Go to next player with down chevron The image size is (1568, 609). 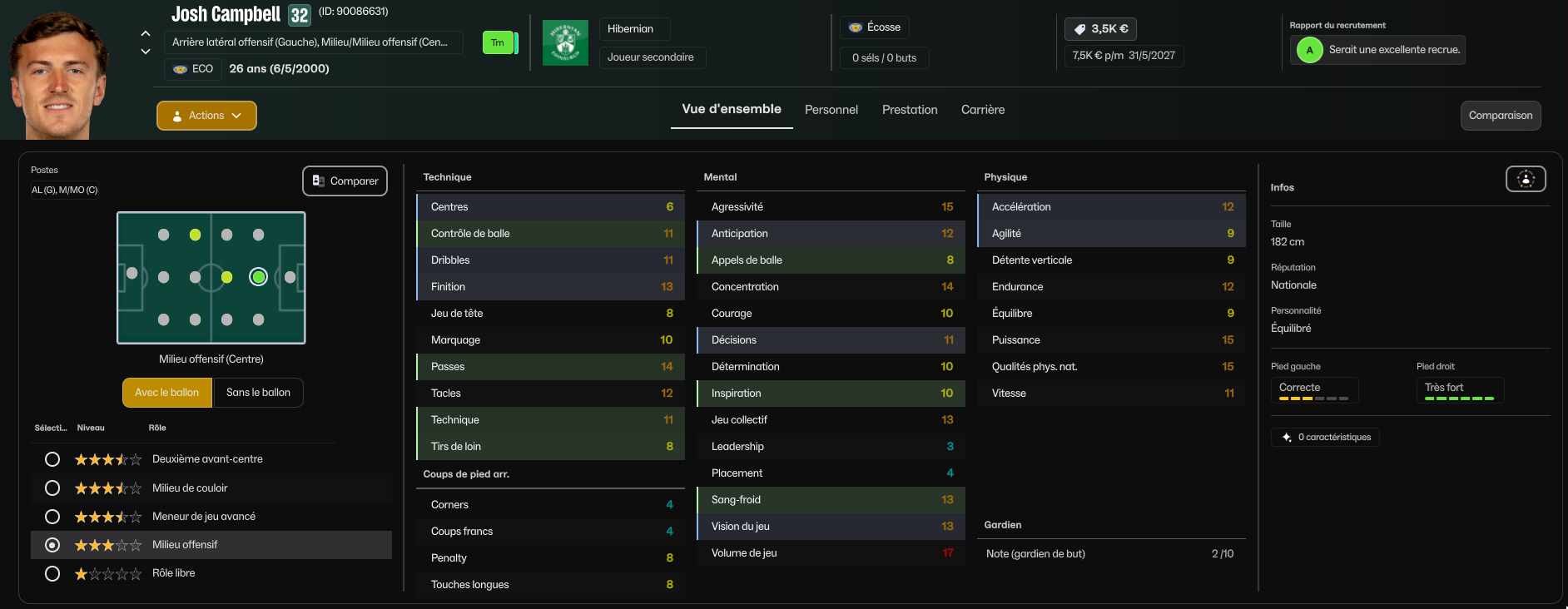[146, 52]
